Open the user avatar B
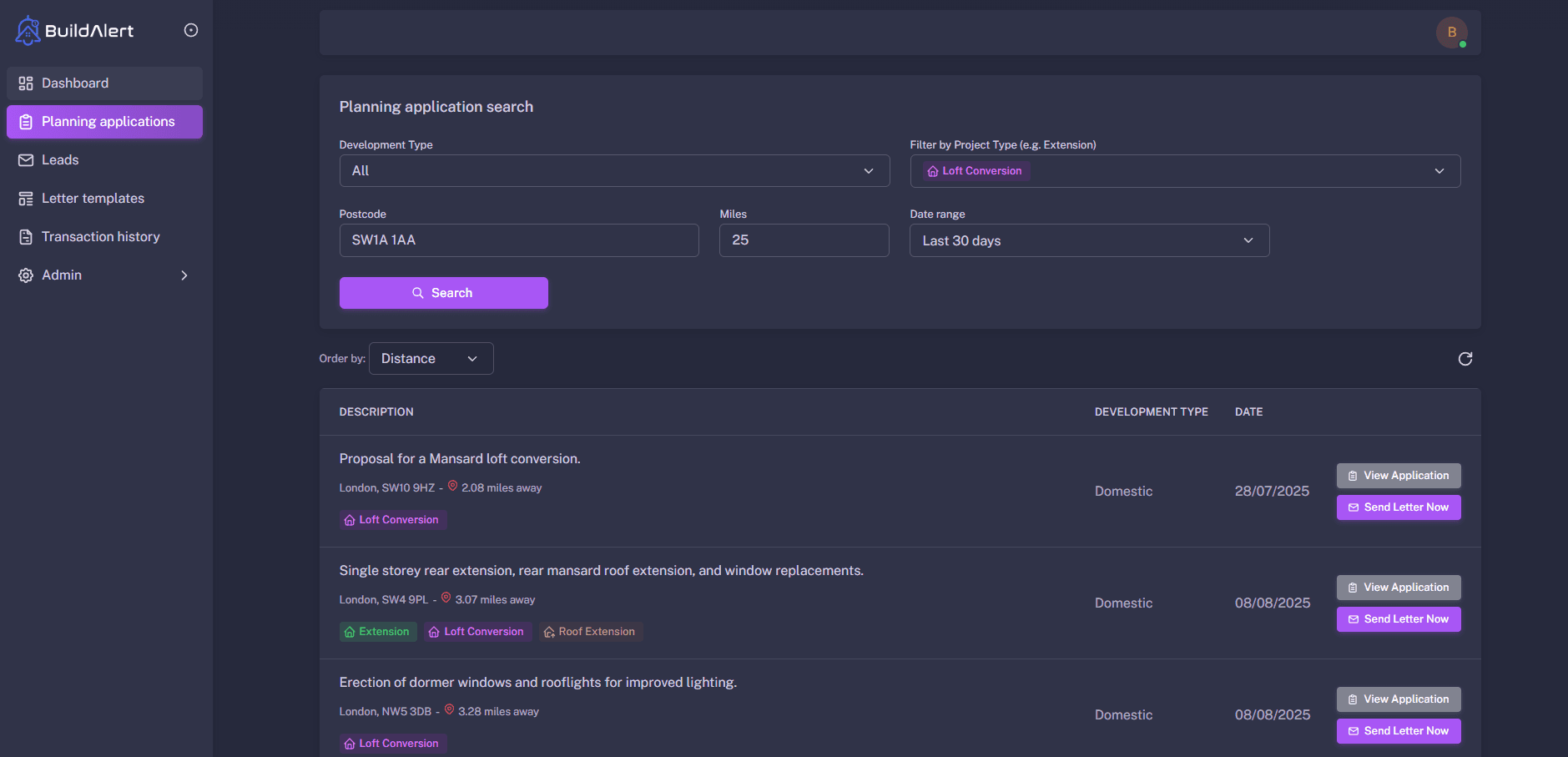The image size is (1568, 757). [1451, 33]
